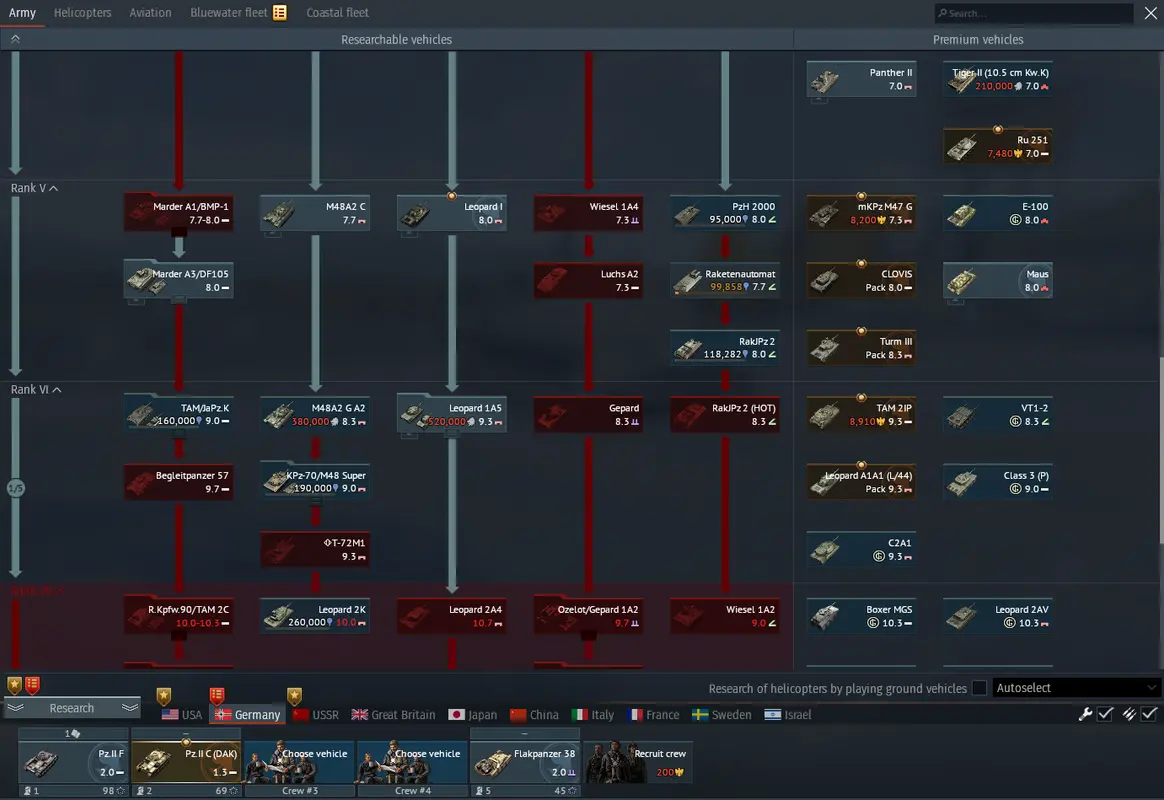Collapse the Rank VI section
The width and height of the screenshot is (1164, 800).
tap(57, 390)
